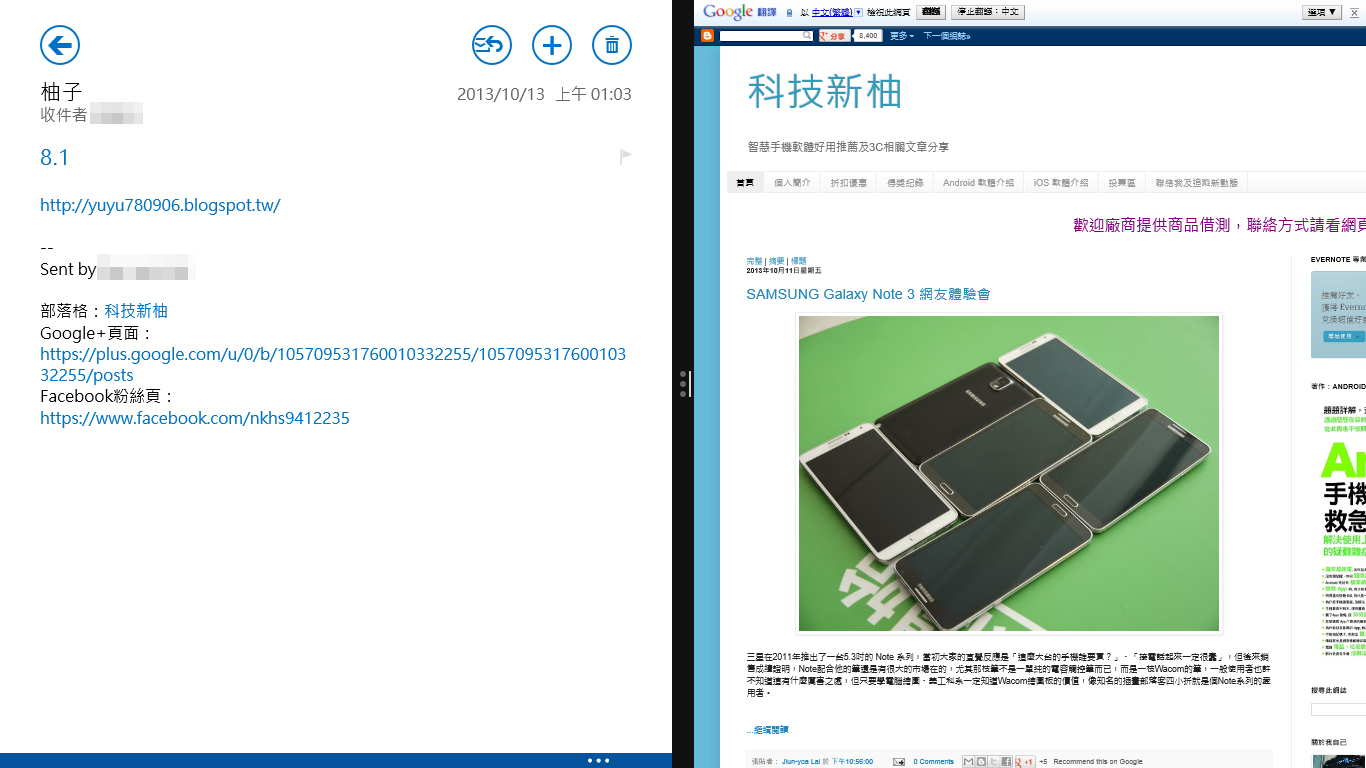Open the yuyu780906.blogspot.tw link
Viewport: 1366px width, 768px height.
tap(160, 205)
